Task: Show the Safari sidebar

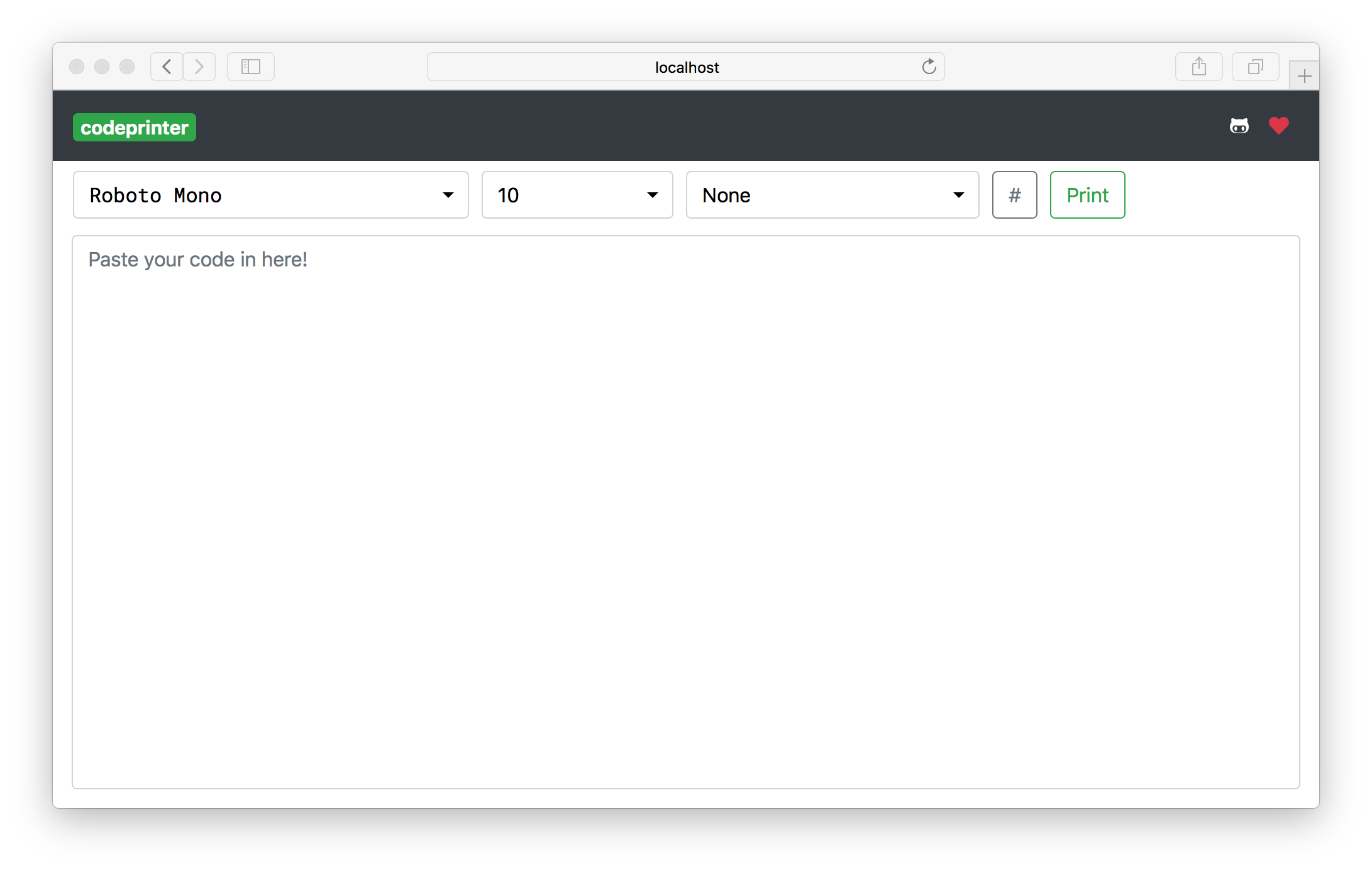Action: (x=250, y=67)
